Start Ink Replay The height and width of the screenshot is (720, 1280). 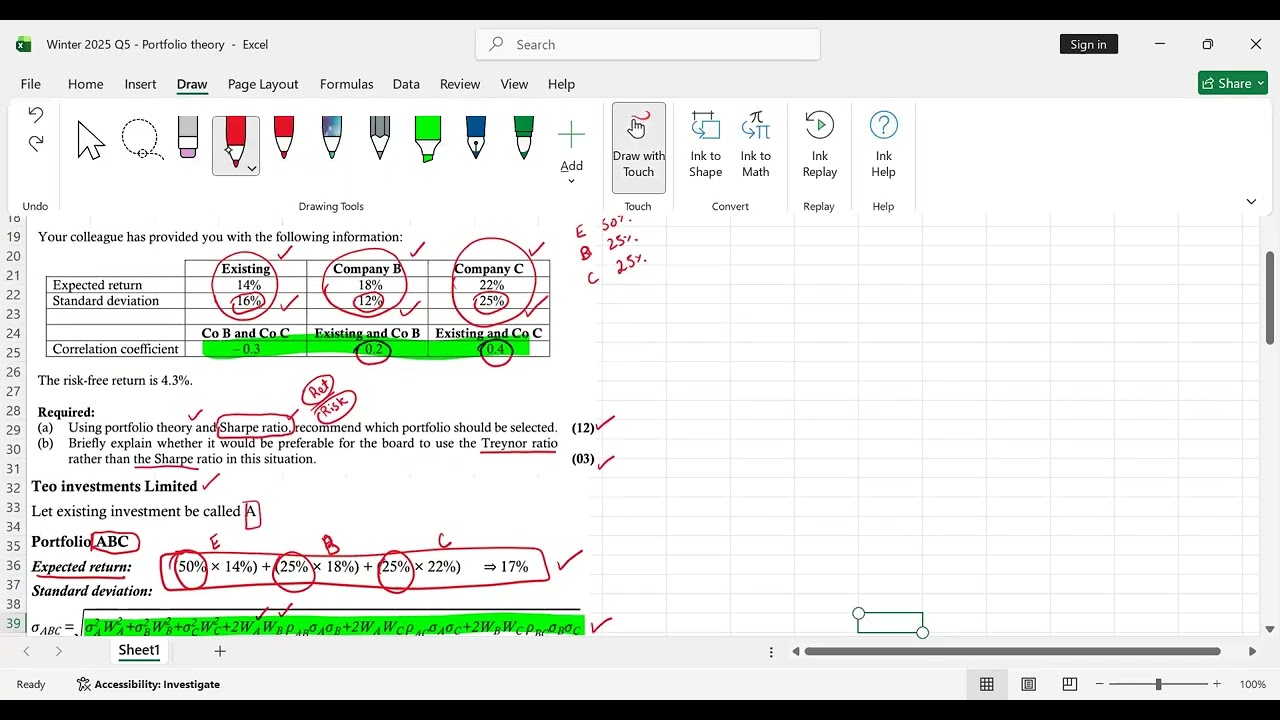(x=819, y=146)
